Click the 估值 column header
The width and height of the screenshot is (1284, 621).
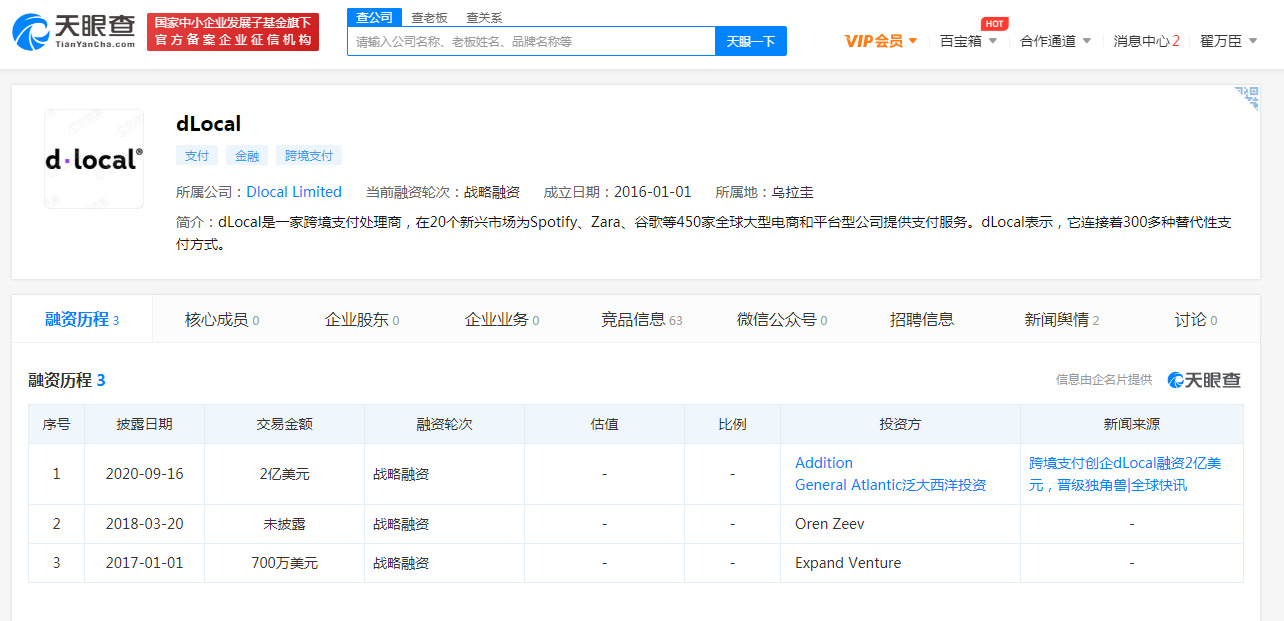[x=605, y=424]
